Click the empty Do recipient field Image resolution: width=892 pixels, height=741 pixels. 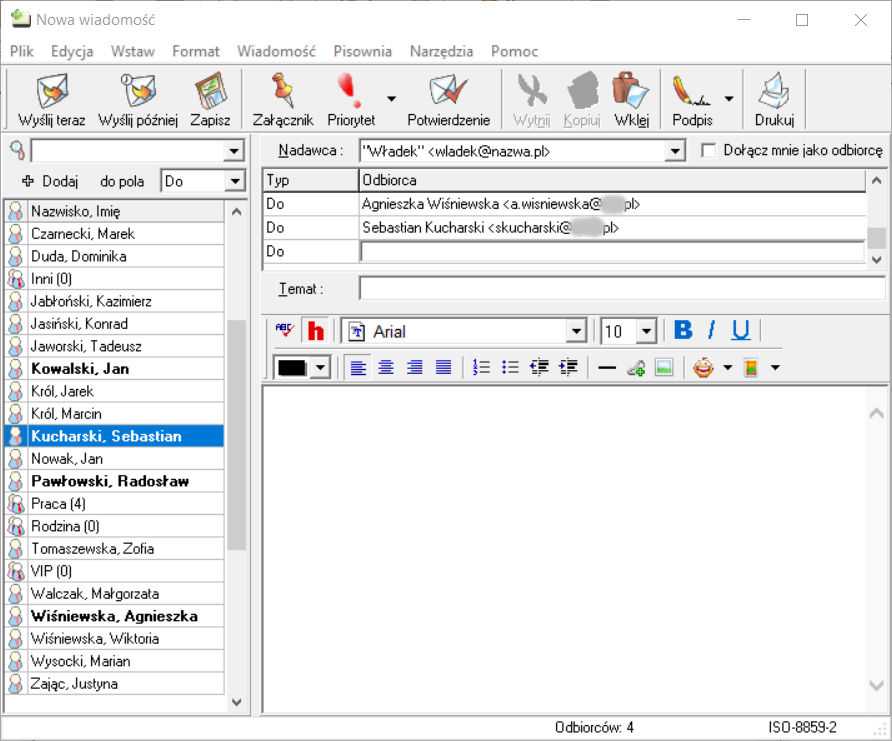pos(613,251)
